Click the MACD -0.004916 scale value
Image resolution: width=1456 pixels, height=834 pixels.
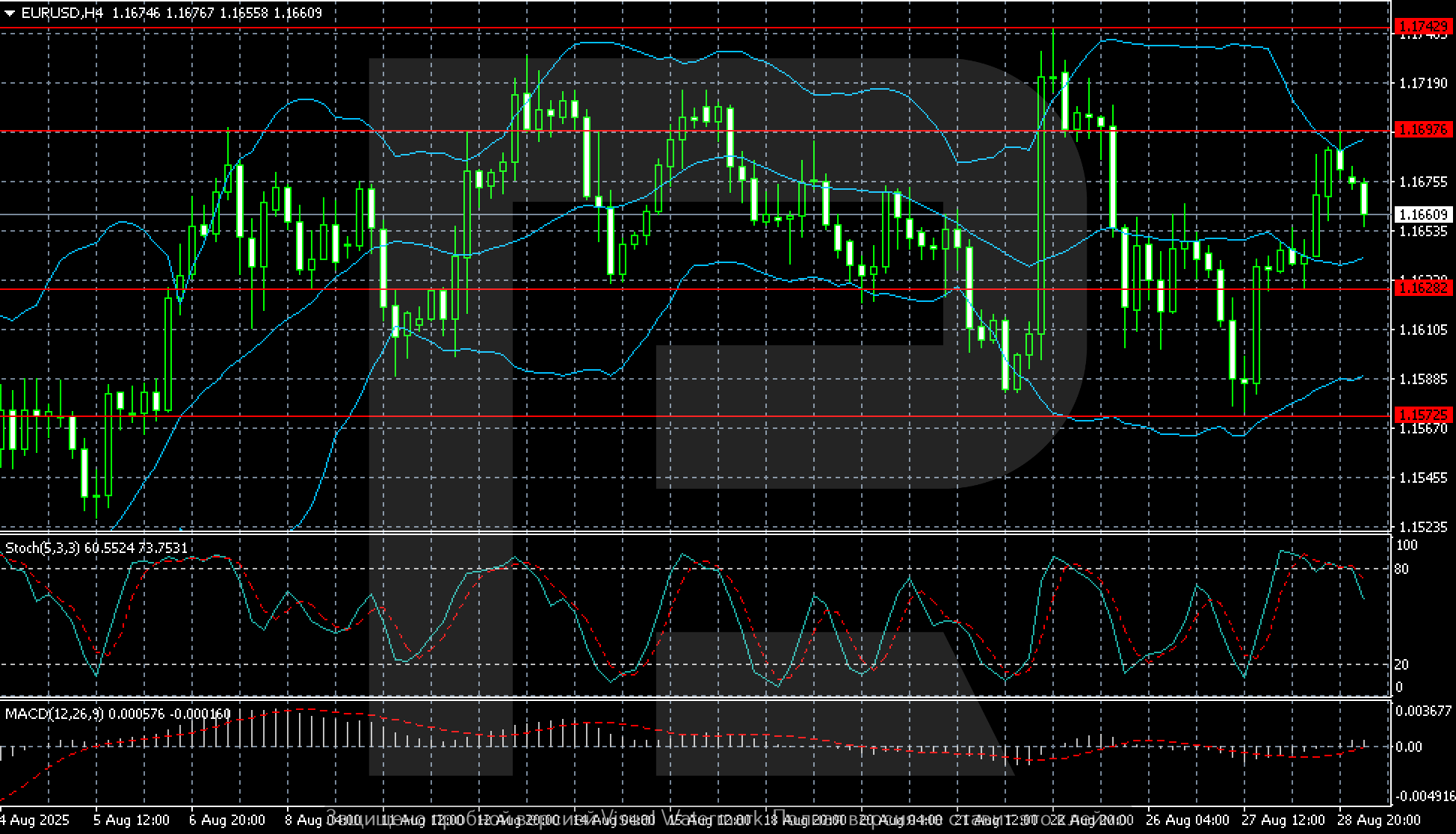point(1425,796)
